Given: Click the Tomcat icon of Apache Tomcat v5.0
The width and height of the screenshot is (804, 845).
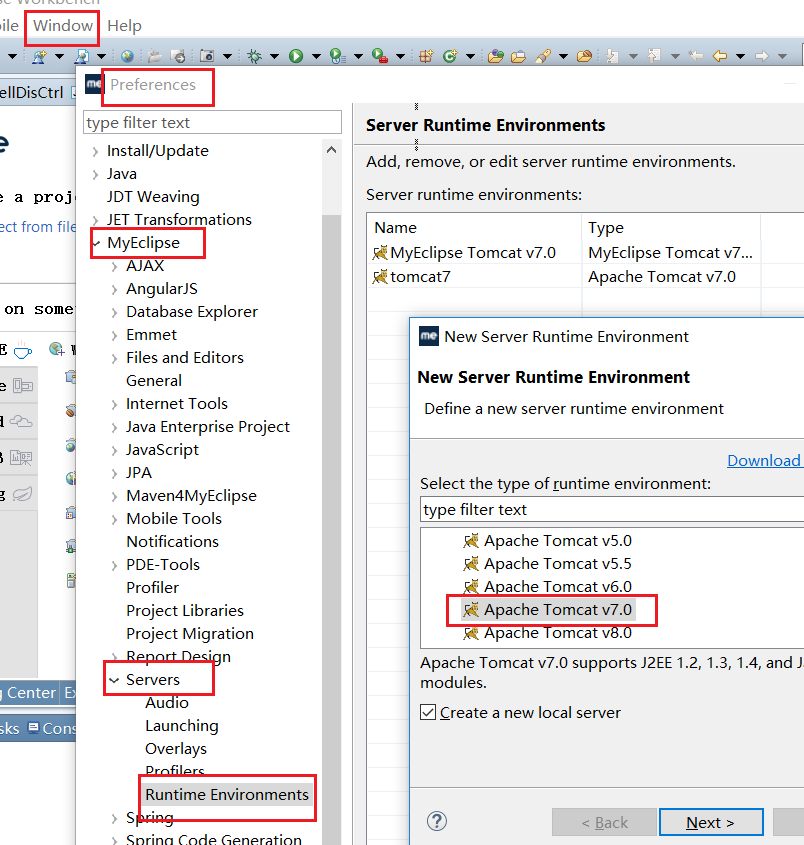Looking at the screenshot, I should click(x=471, y=541).
